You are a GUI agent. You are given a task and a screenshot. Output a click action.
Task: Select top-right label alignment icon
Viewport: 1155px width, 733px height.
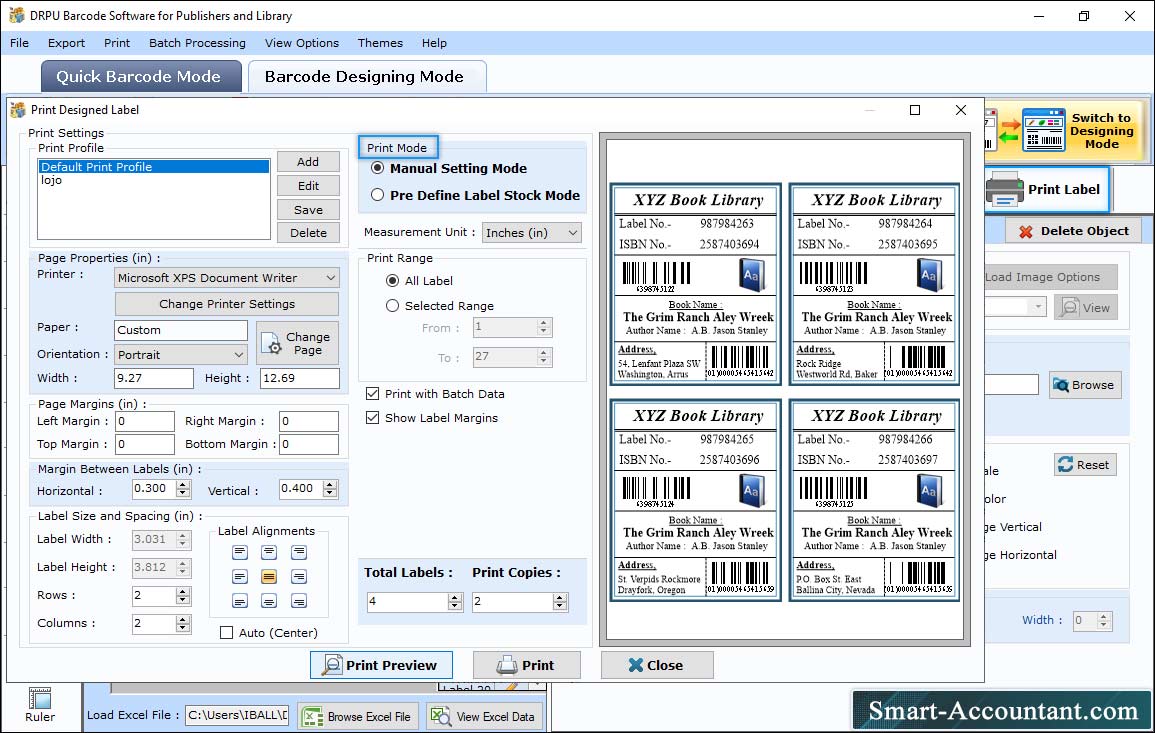[298, 553]
